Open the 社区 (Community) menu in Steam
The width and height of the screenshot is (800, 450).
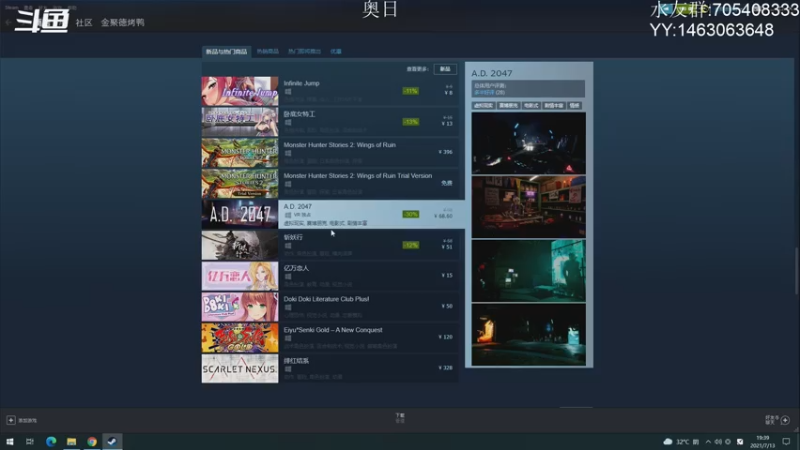(84, 22)
